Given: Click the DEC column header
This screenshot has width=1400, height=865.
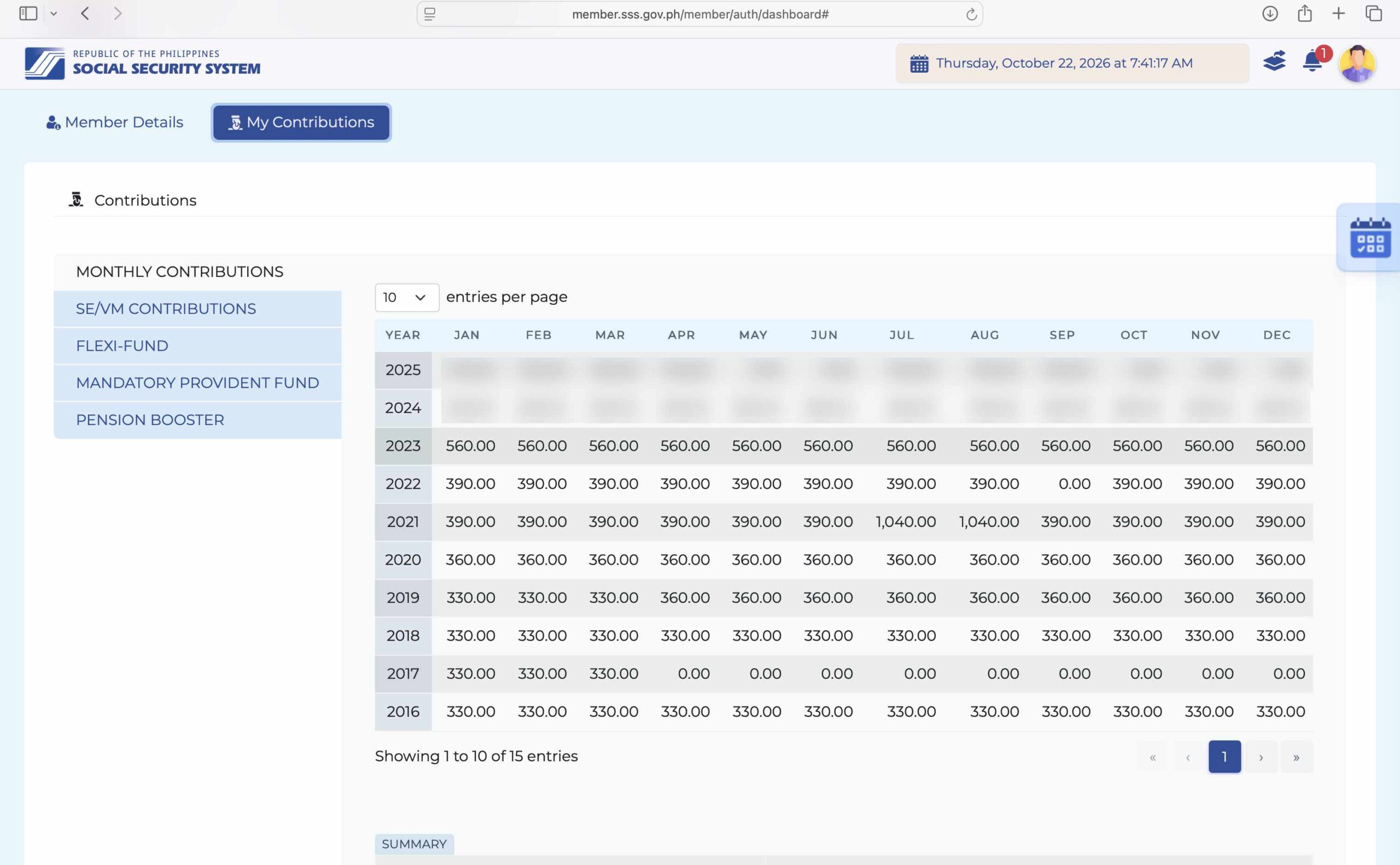Looking at the screenshot, I should [x=1277, y=335].
